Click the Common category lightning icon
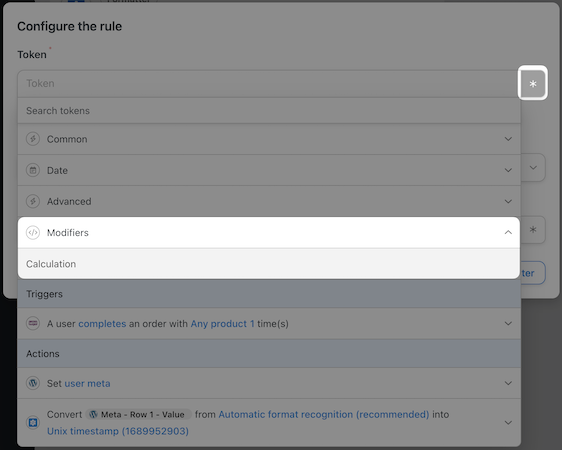This screenshot has width=562, height=450. tap(33, 139)
